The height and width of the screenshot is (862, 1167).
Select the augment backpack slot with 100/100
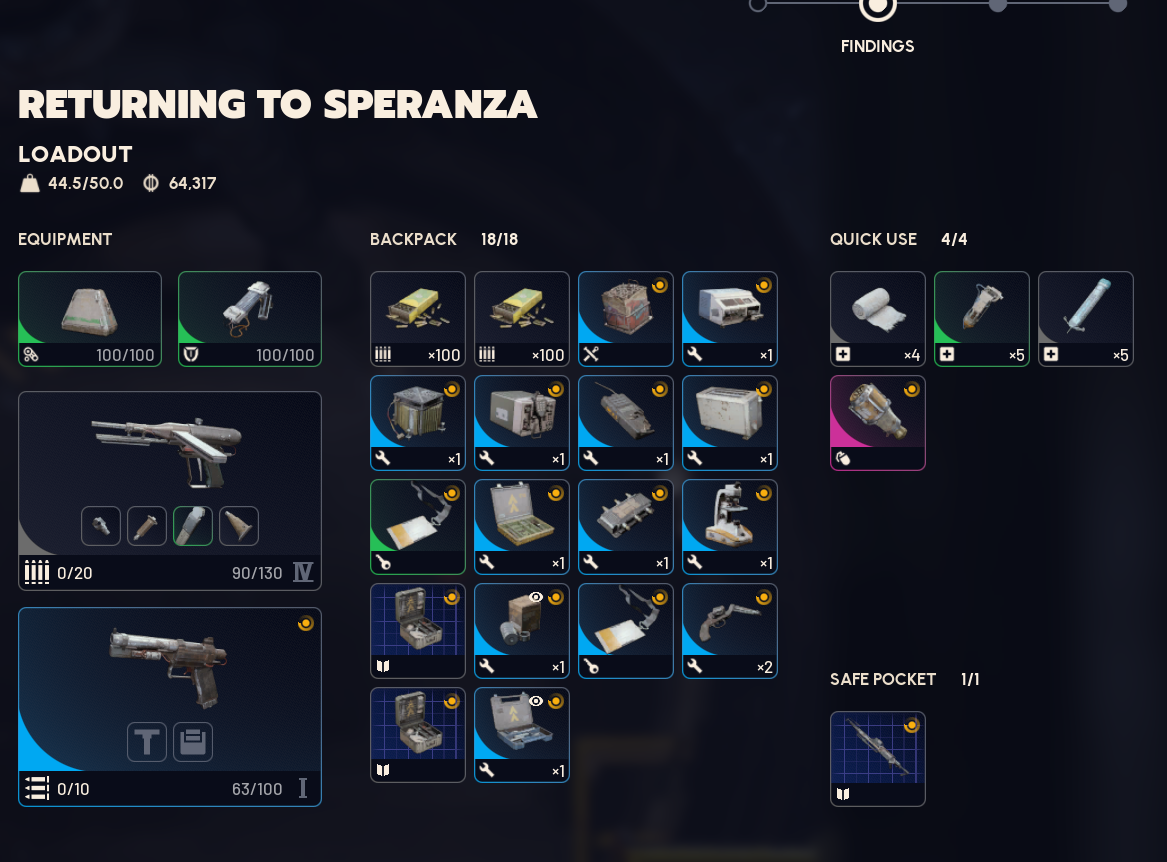click(x=90, y=319)
